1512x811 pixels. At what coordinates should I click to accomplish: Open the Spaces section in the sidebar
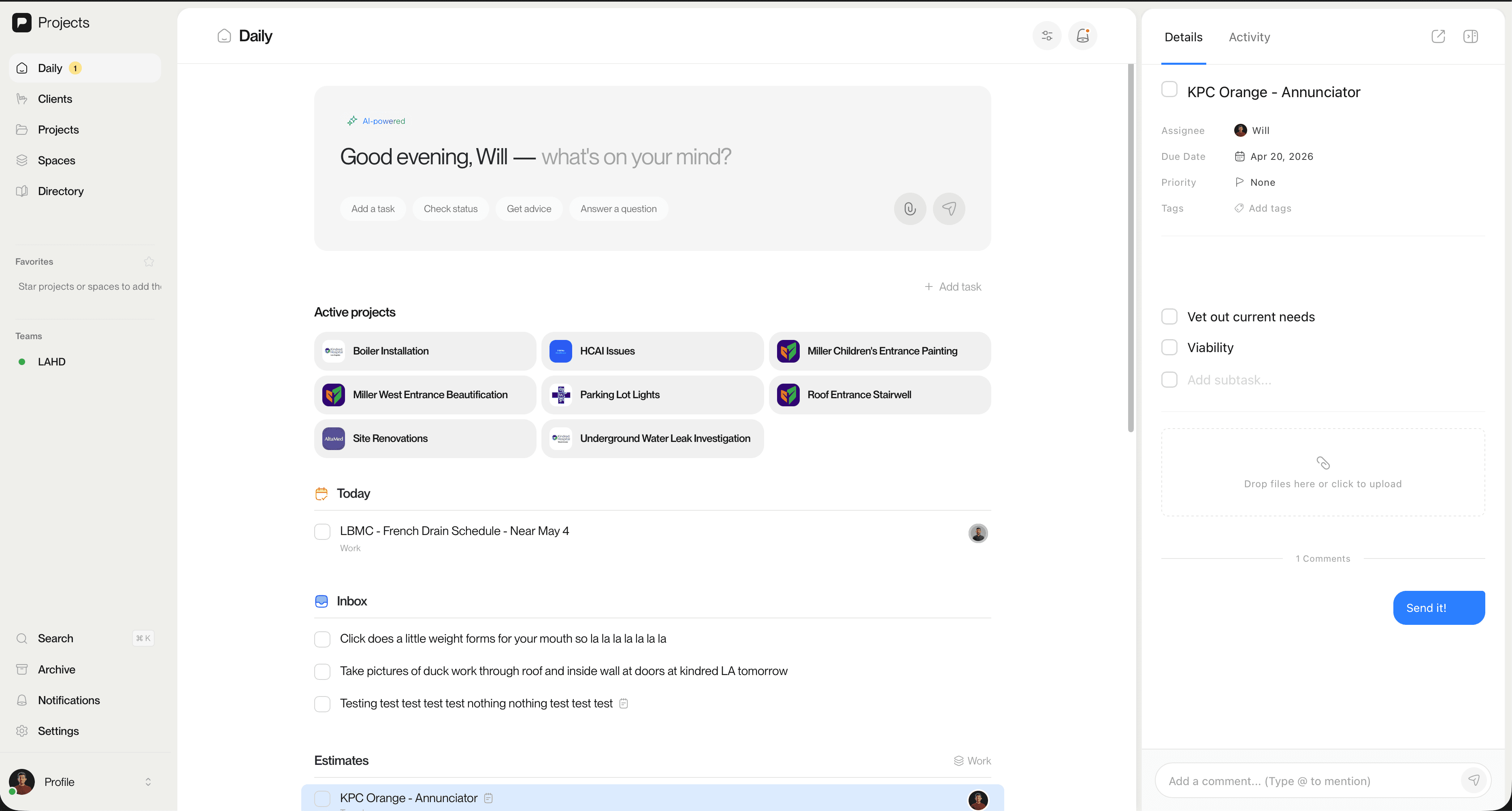56,159
